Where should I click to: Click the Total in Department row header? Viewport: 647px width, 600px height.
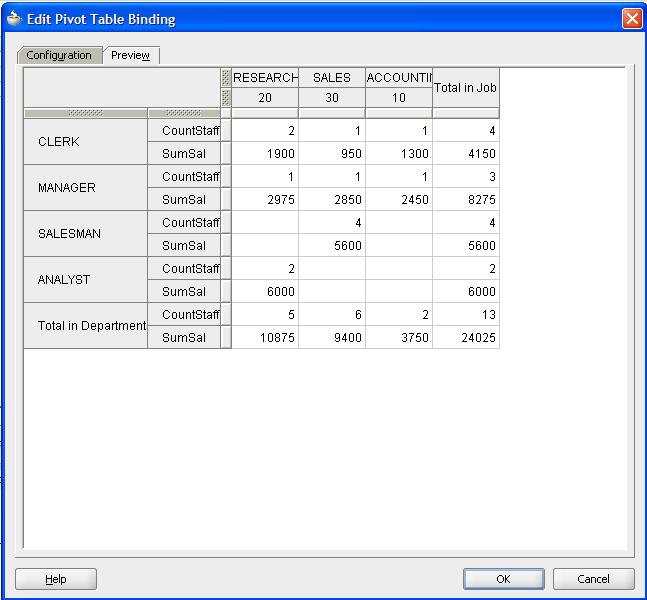point(85,326)
